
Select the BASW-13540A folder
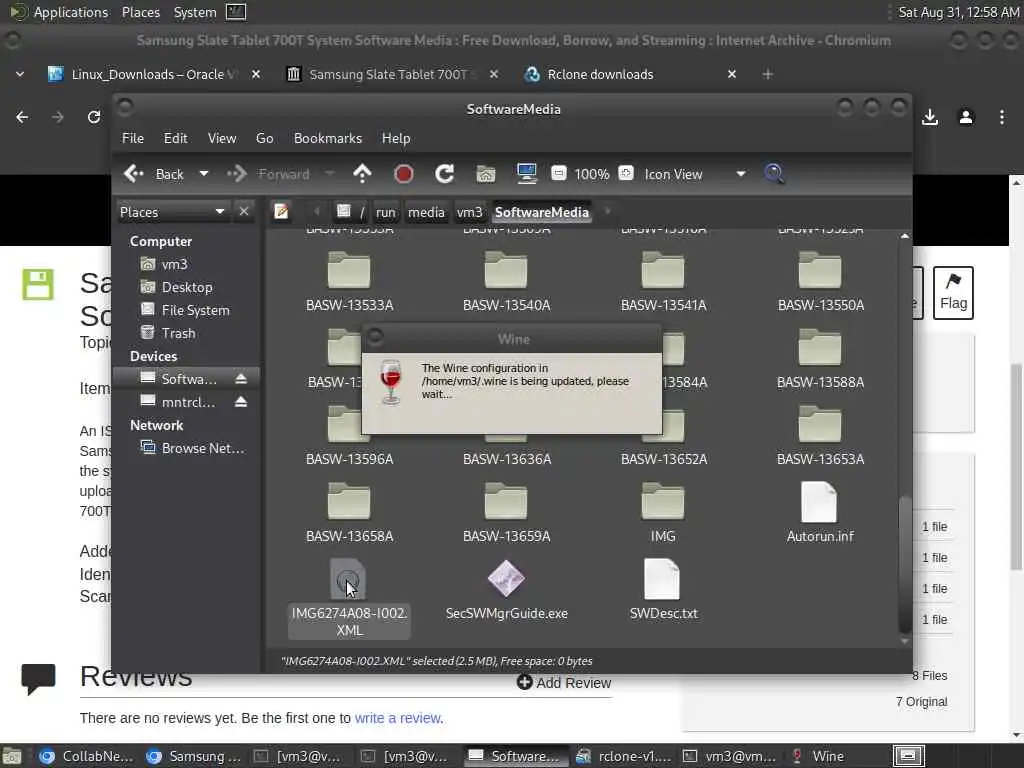(x=507, y=282)
